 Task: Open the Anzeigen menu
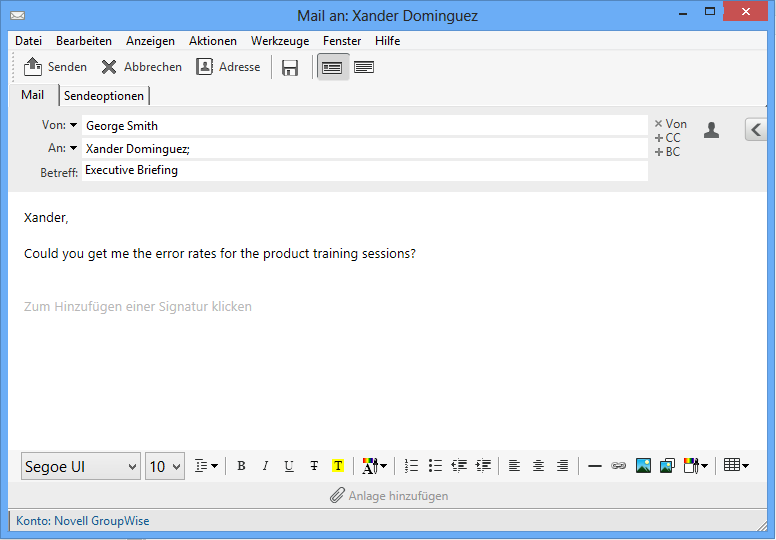click(150, 41)
